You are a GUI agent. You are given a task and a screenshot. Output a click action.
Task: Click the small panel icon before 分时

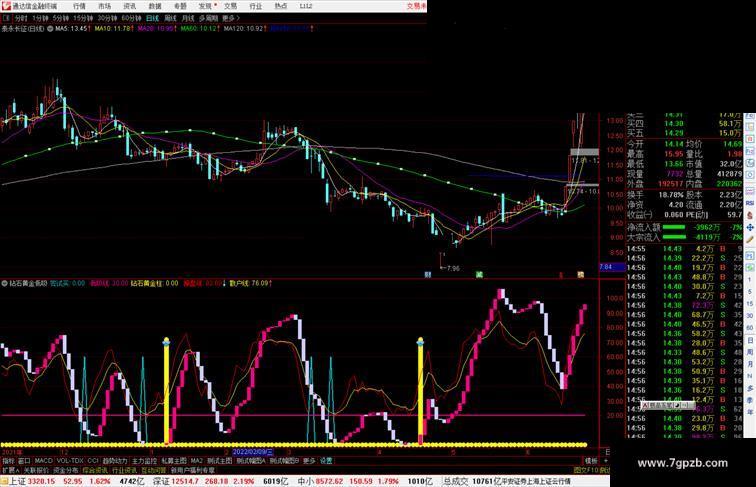point(7,18)
